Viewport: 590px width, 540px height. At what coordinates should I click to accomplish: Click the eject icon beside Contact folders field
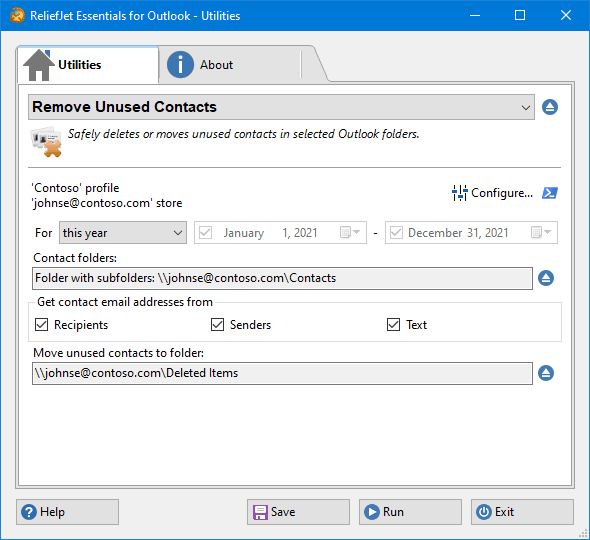click(546, 278)
